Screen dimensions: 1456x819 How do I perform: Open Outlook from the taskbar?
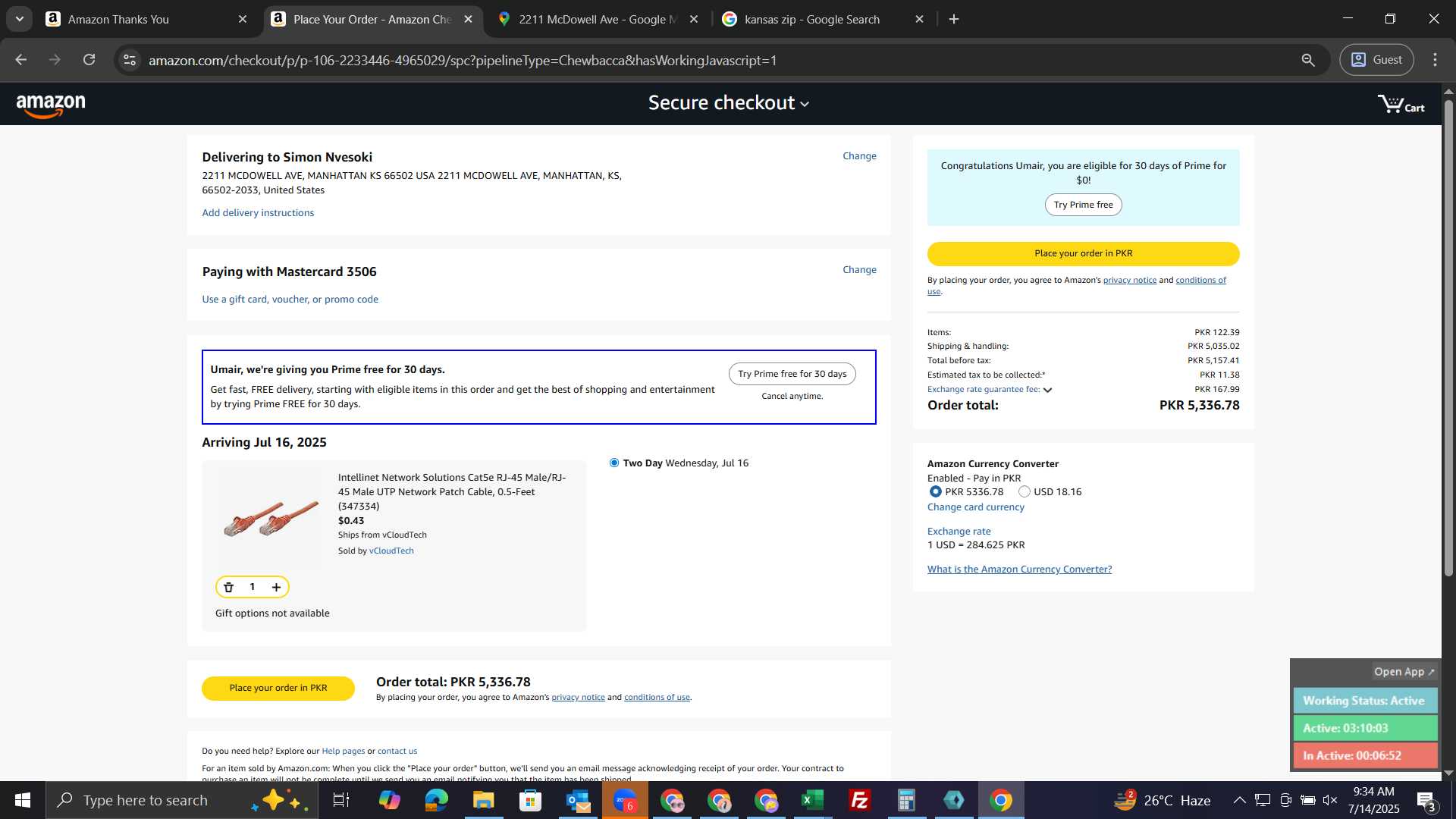pyautogui.click(x=577, y=800)
